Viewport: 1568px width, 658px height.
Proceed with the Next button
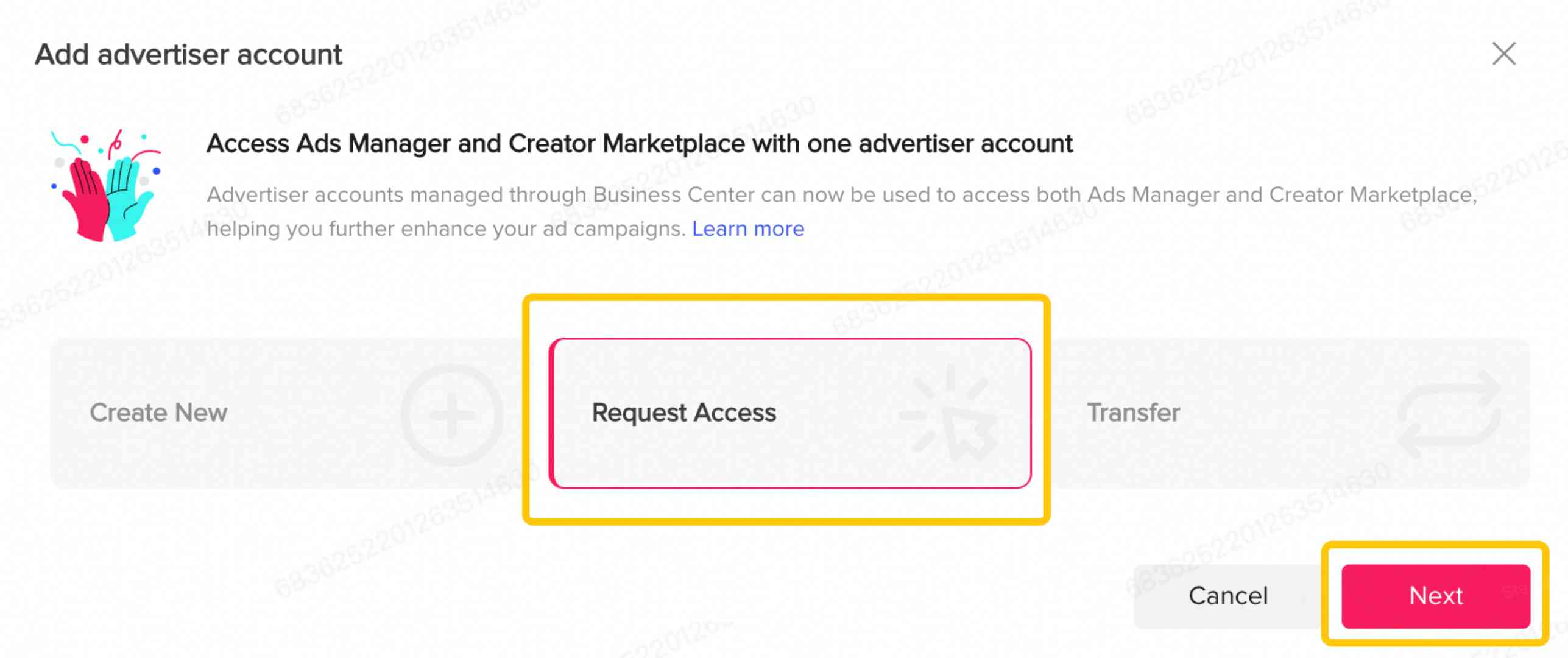[1435, 596]
